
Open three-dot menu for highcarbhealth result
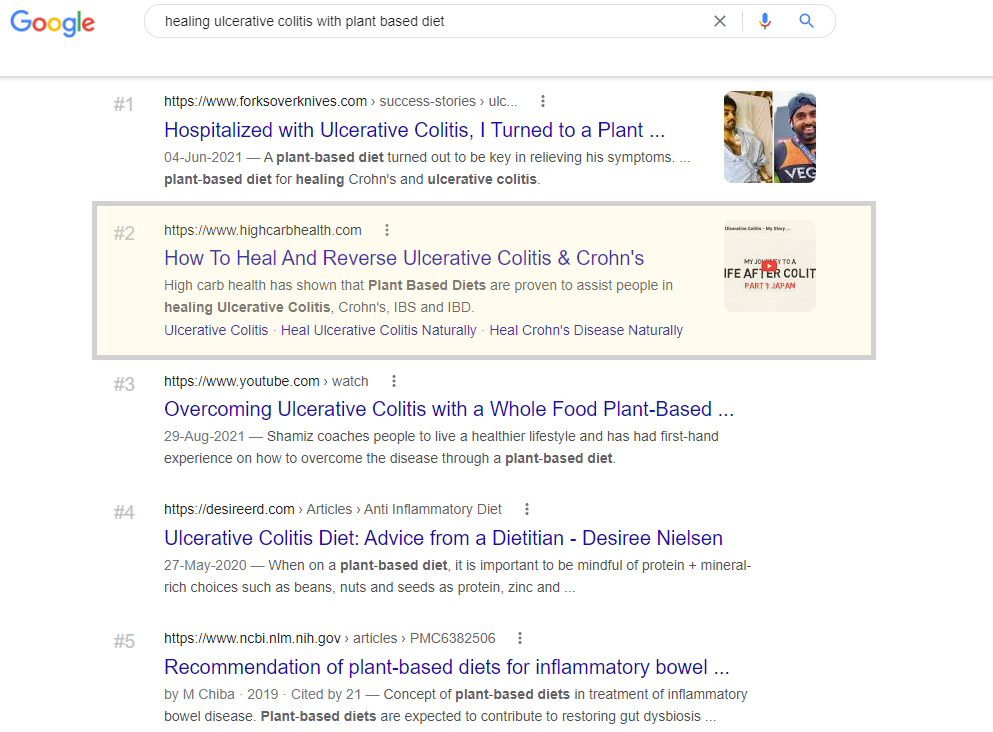coord(387,230)
